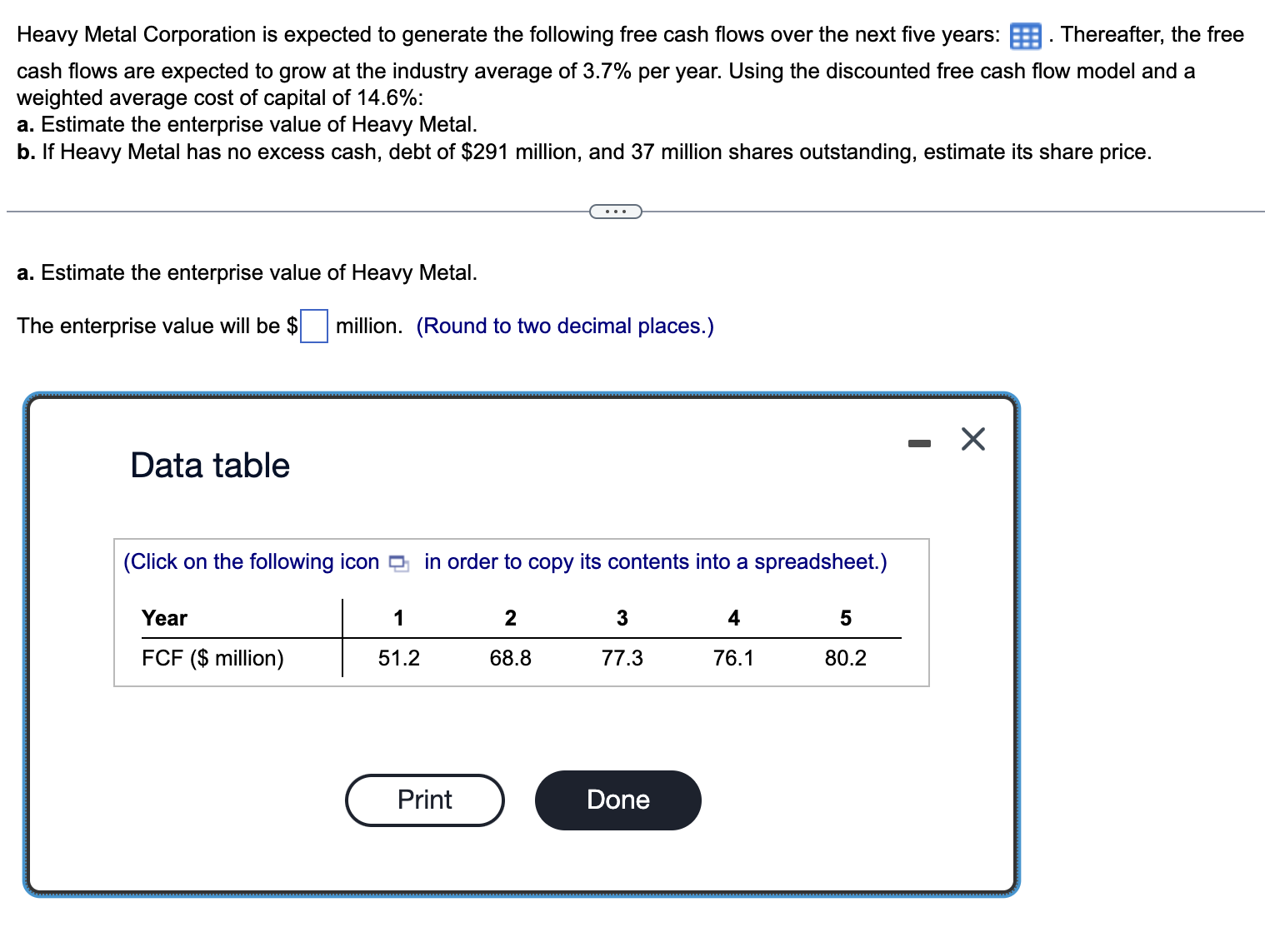
Task: Expand the ellipsis divider control
Action: click(x=617, y=211)
